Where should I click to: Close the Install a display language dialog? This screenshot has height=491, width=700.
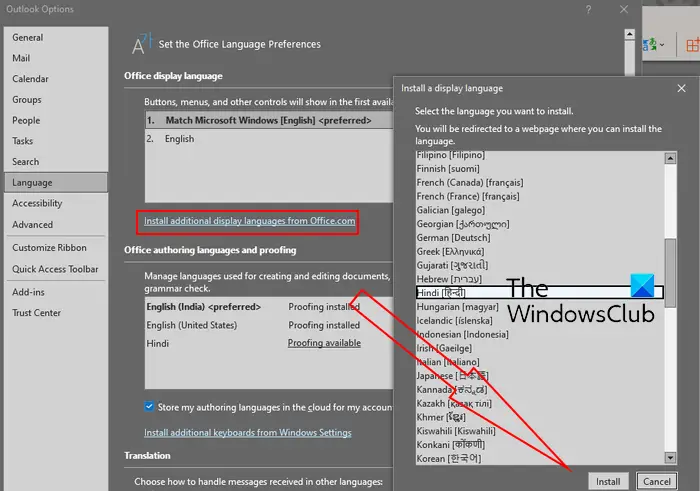[681, 88]
